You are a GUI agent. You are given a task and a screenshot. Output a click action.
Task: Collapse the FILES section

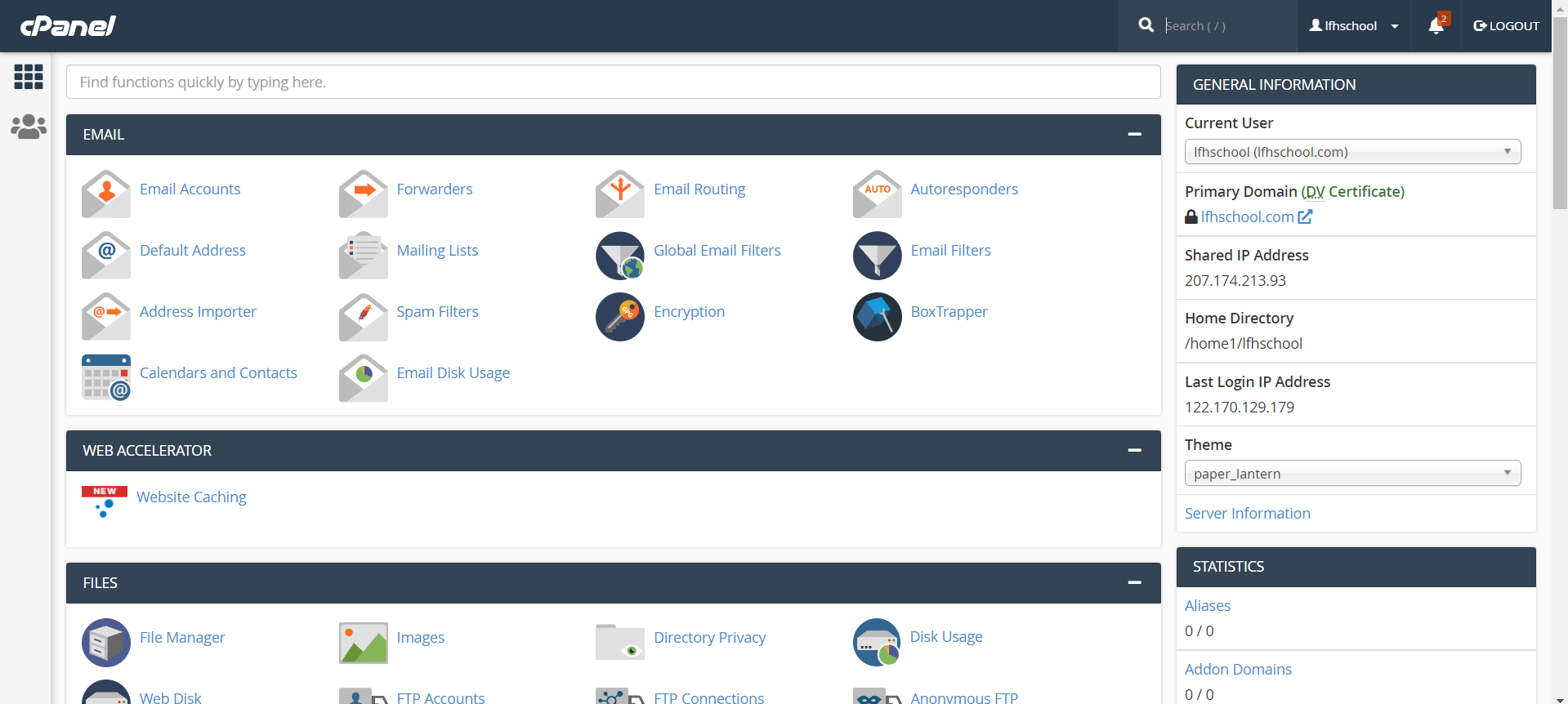click(x=1134, y=582)
